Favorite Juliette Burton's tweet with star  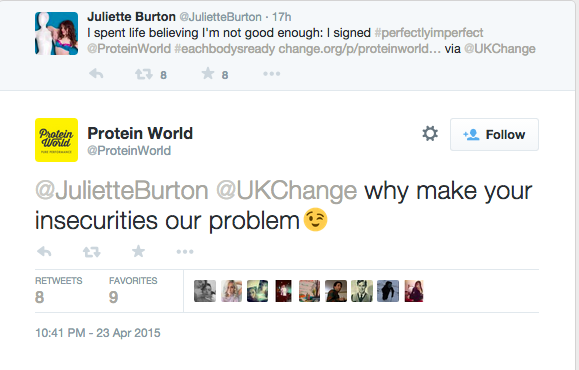tap(208, 73)
